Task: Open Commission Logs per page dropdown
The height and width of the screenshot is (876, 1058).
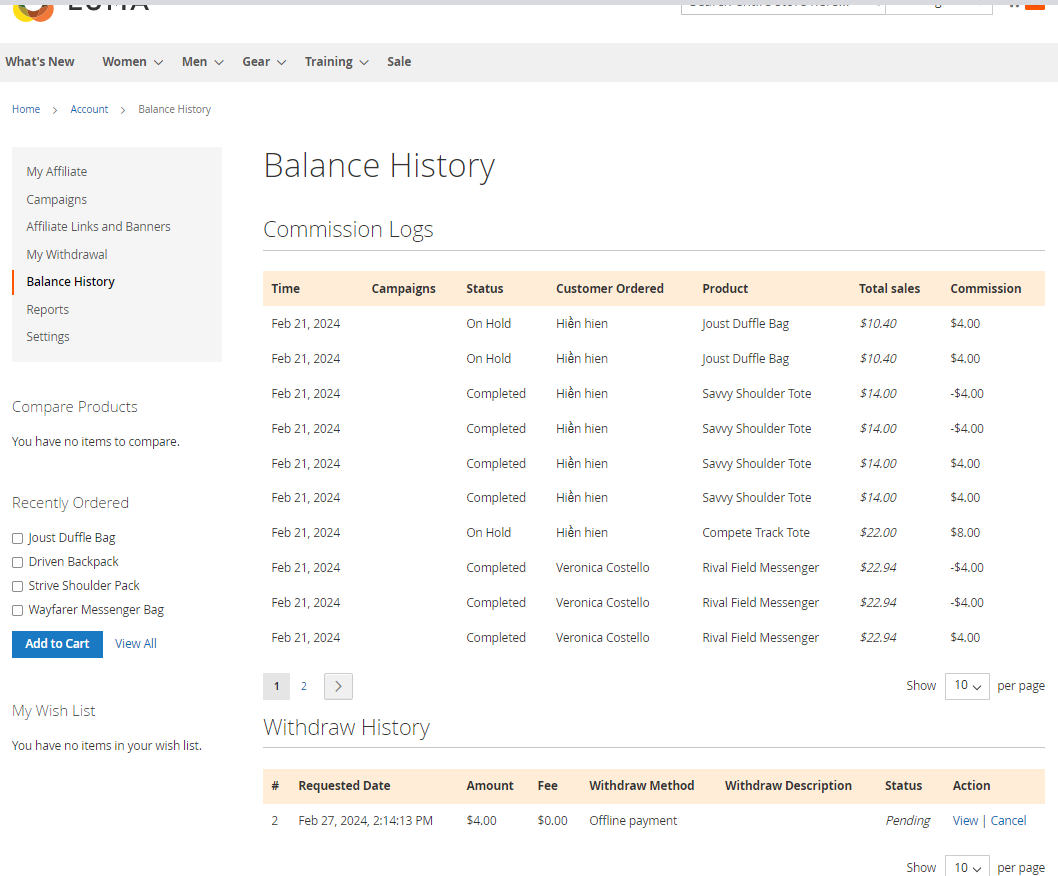Action: coord(967,686)
